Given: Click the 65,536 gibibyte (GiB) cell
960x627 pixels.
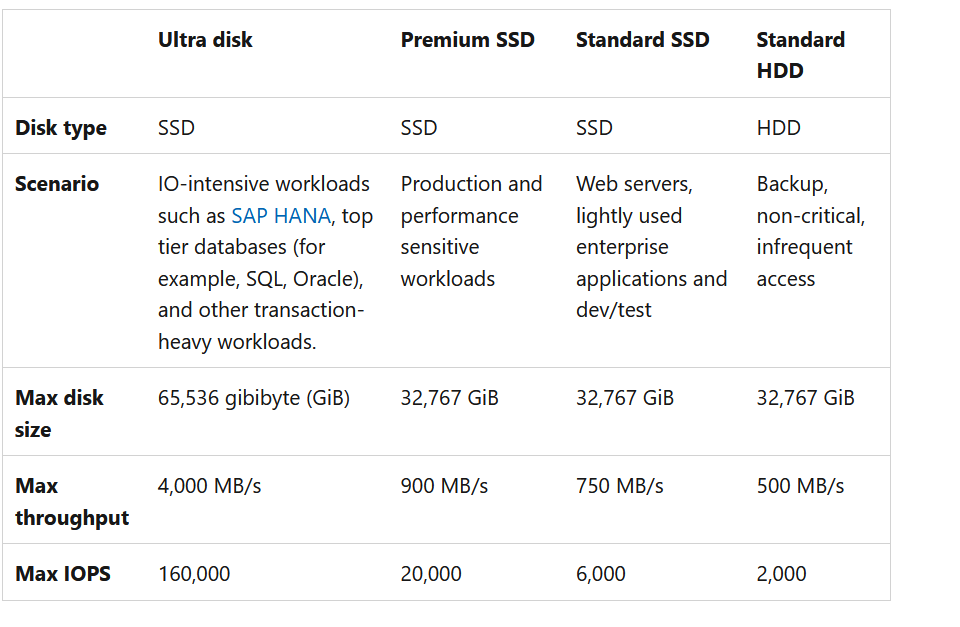Looking at the screenshot, I should (254, 398).
